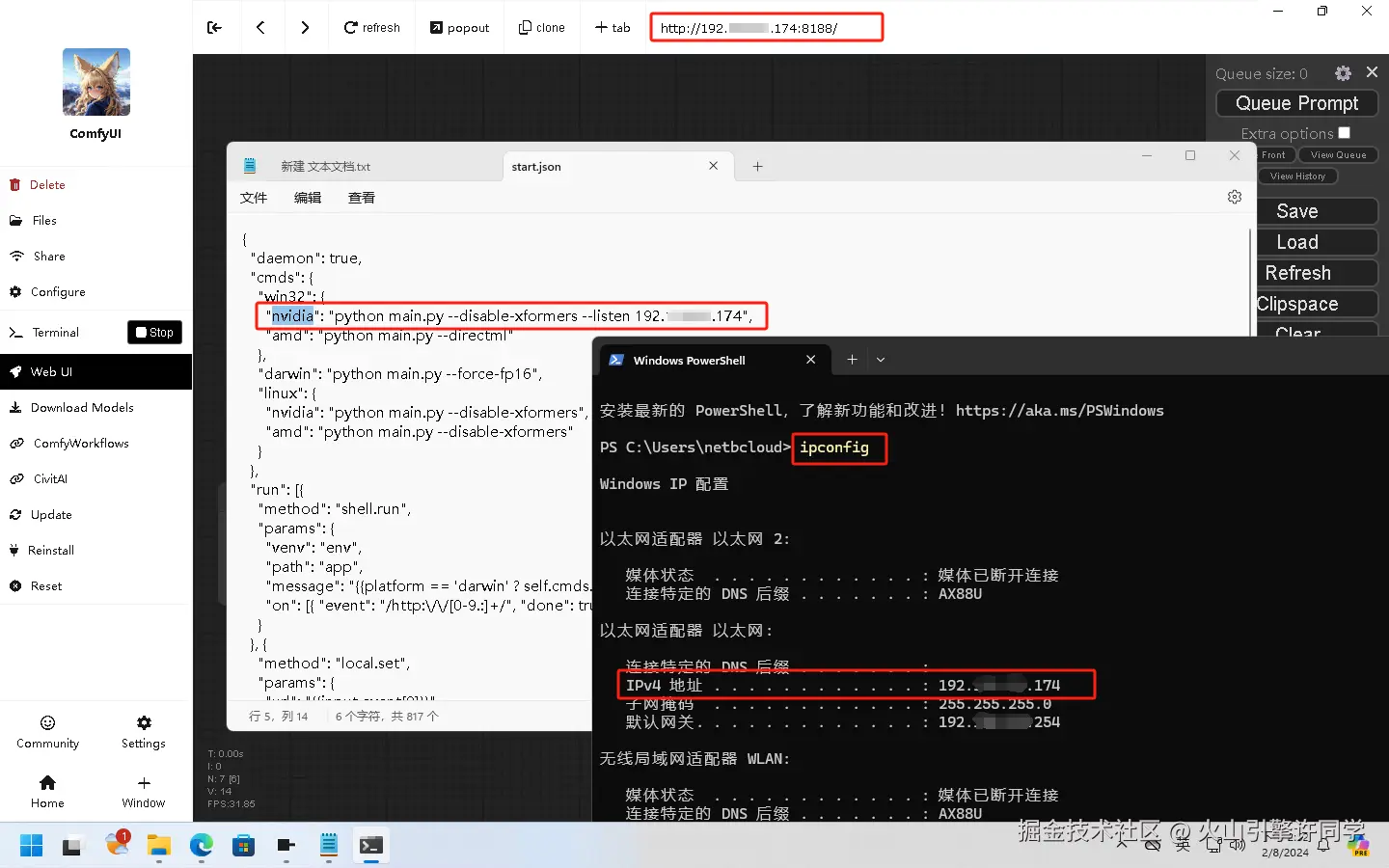
Task: Close the ComfyUI queue panel
Action: (x=1372, y=72)
